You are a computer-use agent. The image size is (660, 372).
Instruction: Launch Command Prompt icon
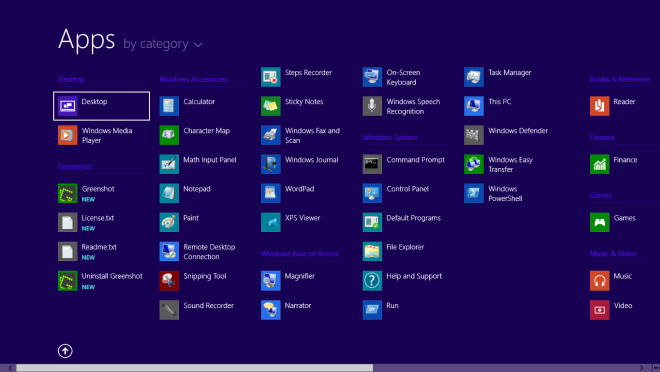pos(373,164)
